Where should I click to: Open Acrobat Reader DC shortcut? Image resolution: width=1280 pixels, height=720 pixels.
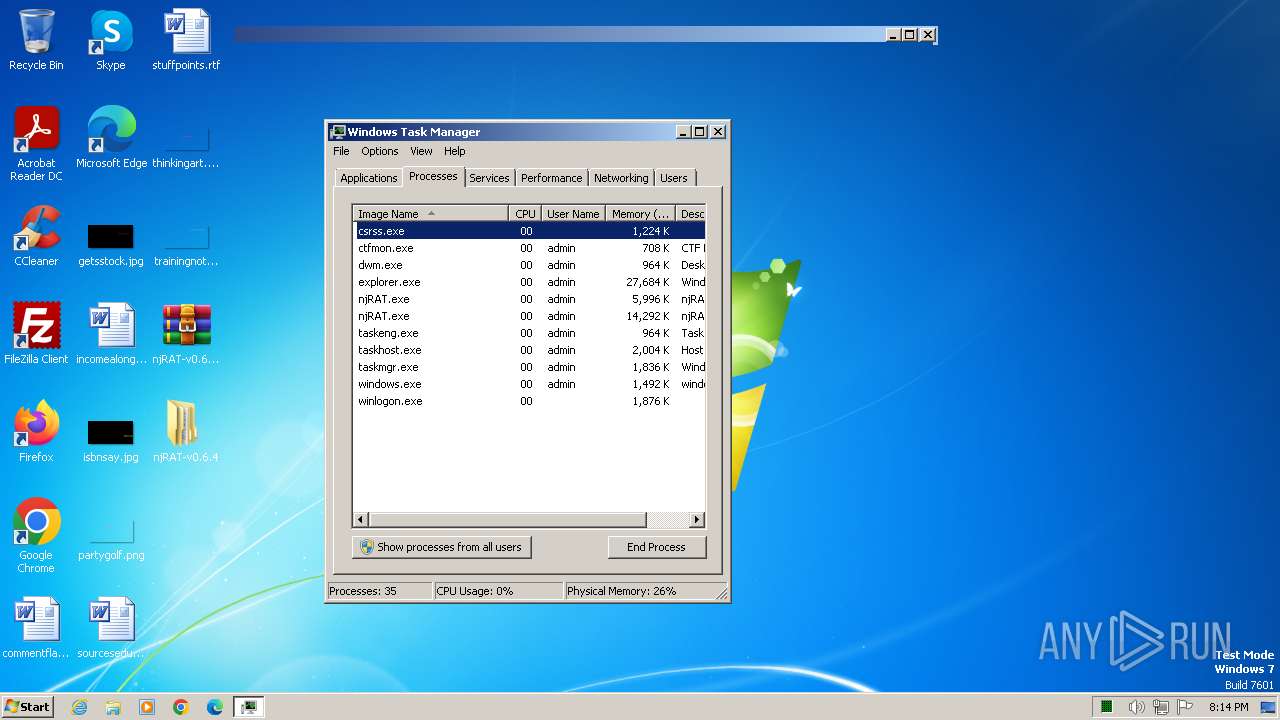click(36, 144)
